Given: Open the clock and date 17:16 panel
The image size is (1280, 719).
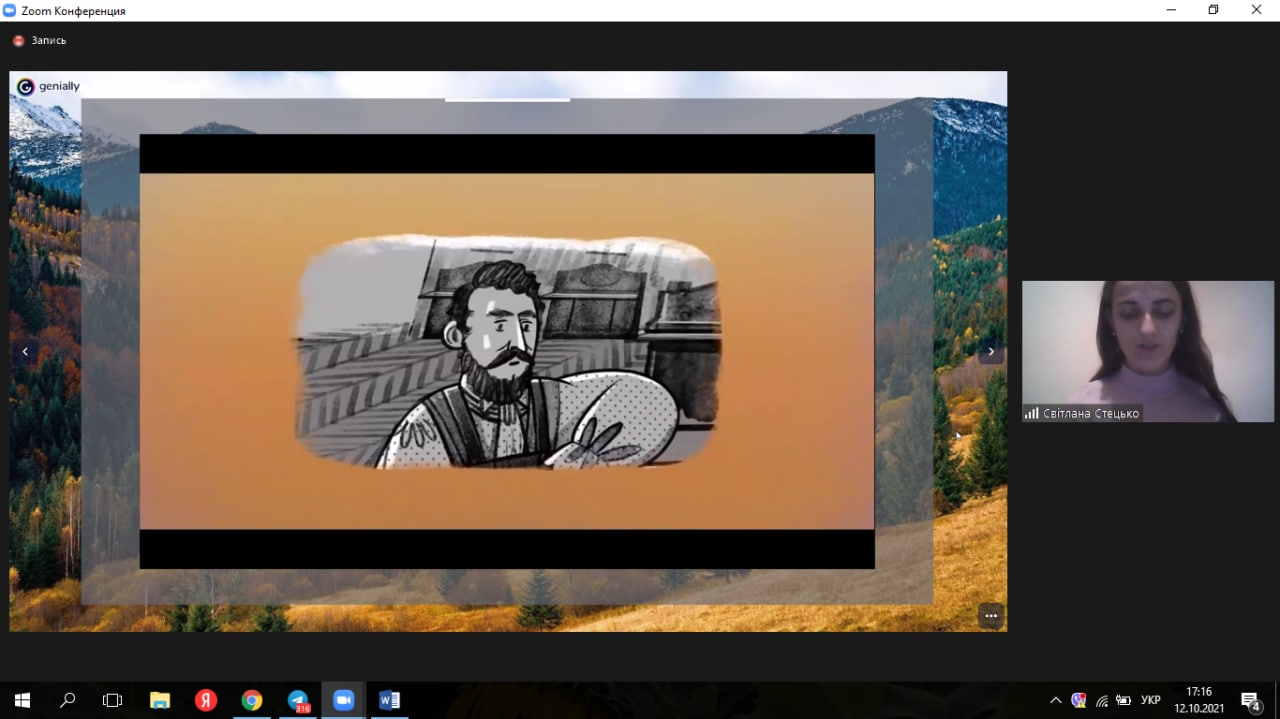Looking at the screenshot, I should coord(1198,700).
